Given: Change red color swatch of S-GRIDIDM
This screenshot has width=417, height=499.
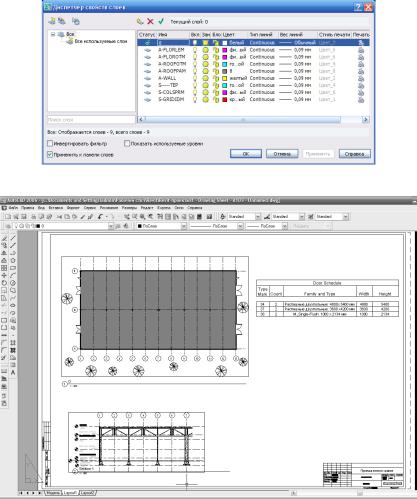Looking at the screenshot, I should point(225,100).
